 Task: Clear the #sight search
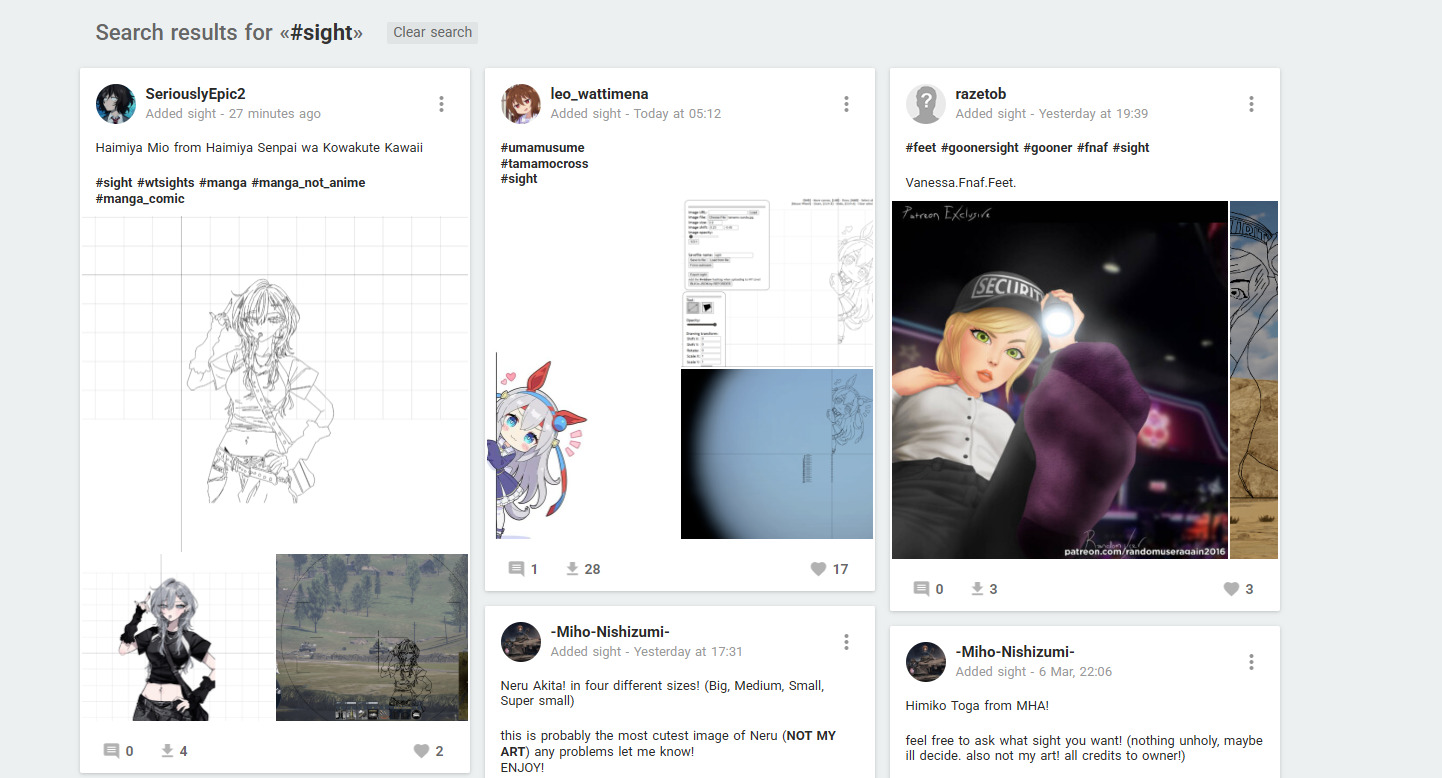tap(432, 32)
